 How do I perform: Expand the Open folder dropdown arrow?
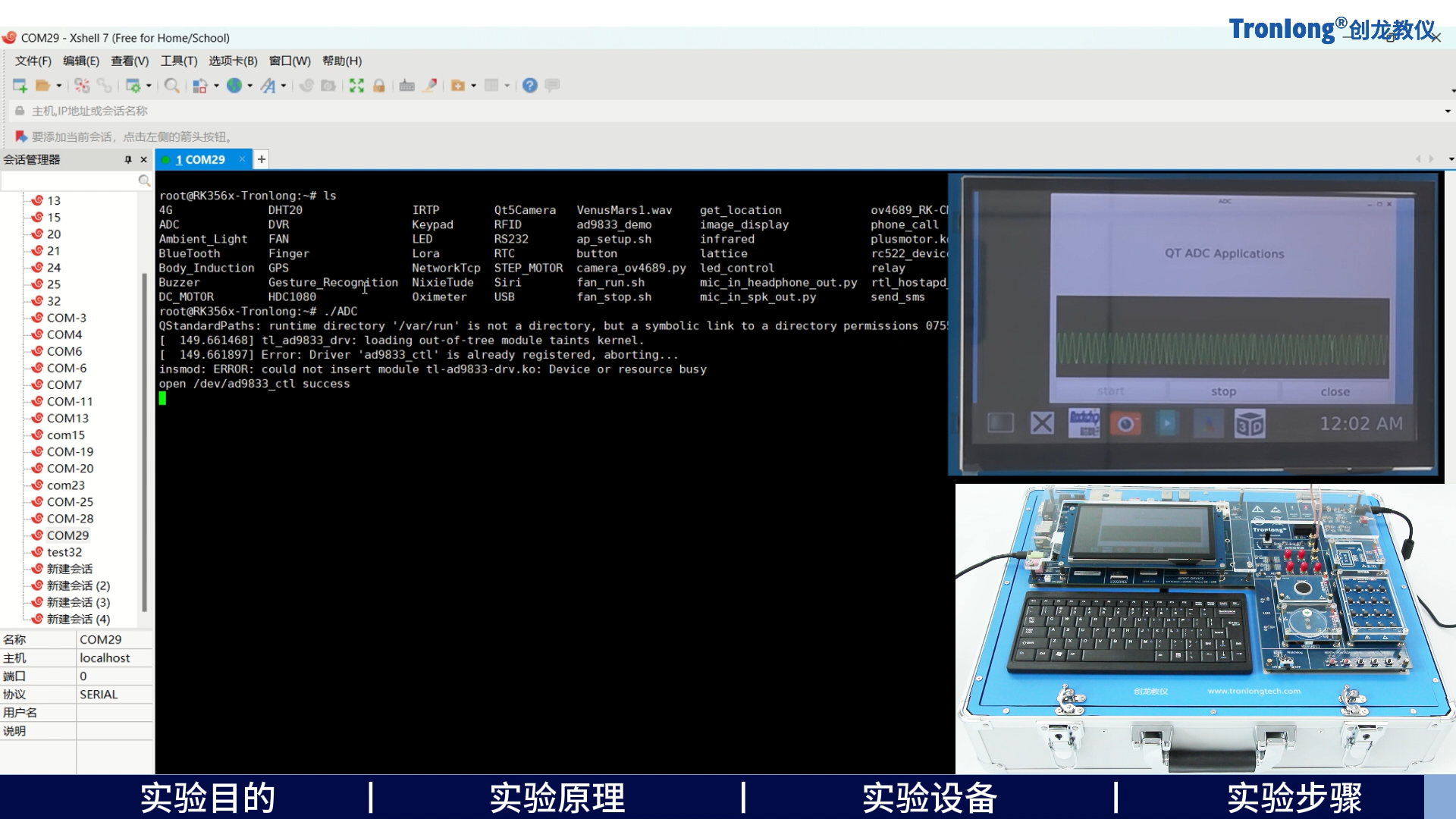coord(59,86)
